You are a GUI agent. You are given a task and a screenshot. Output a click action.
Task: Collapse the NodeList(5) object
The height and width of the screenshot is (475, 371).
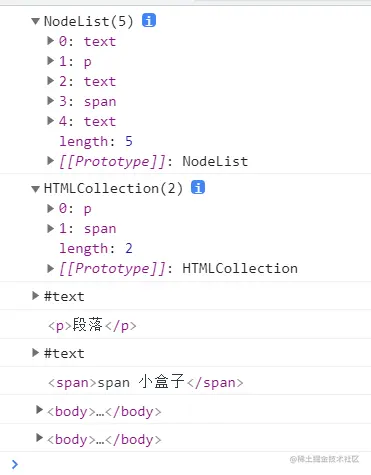pos(35,21)
